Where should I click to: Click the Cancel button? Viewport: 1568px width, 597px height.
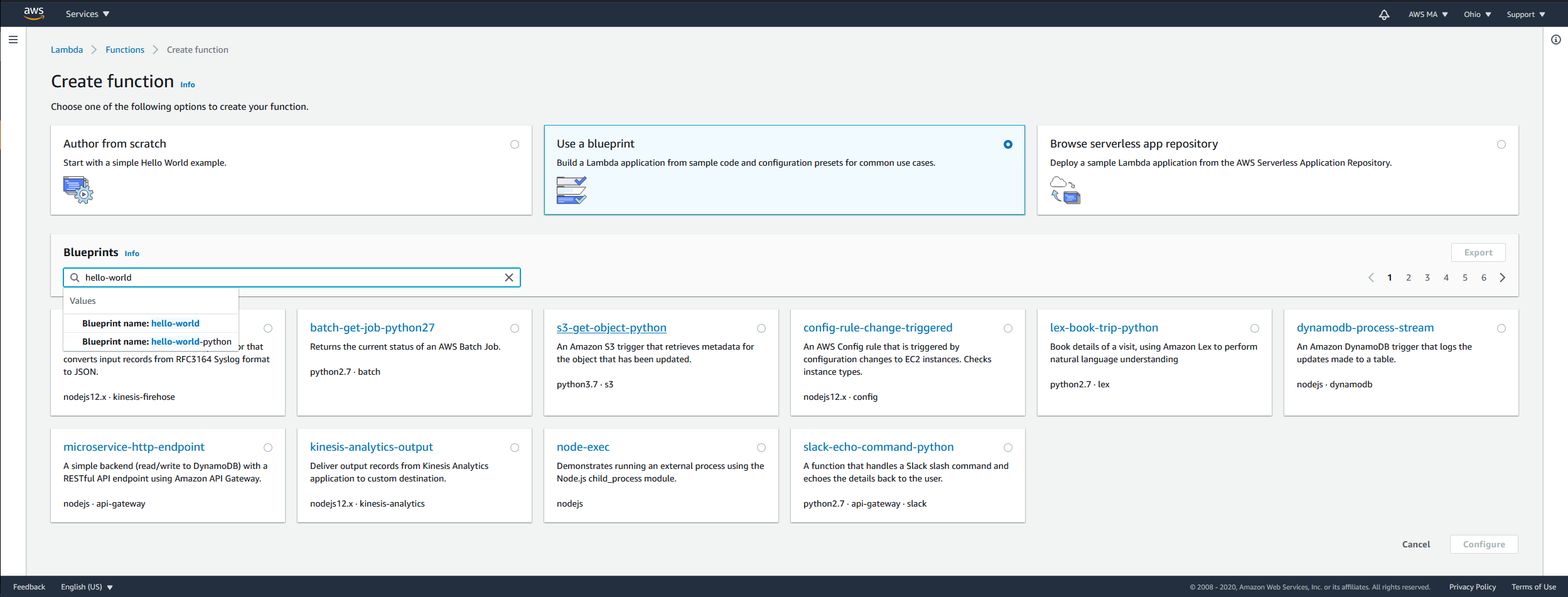click(x=1416, y=544)
